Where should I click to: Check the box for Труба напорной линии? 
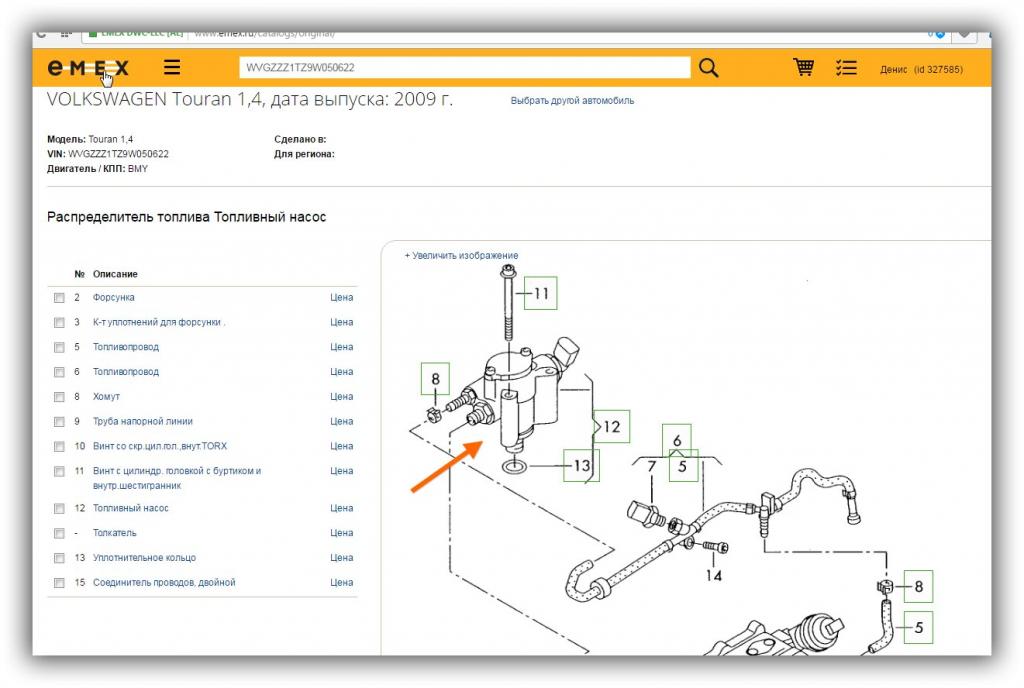59,422
